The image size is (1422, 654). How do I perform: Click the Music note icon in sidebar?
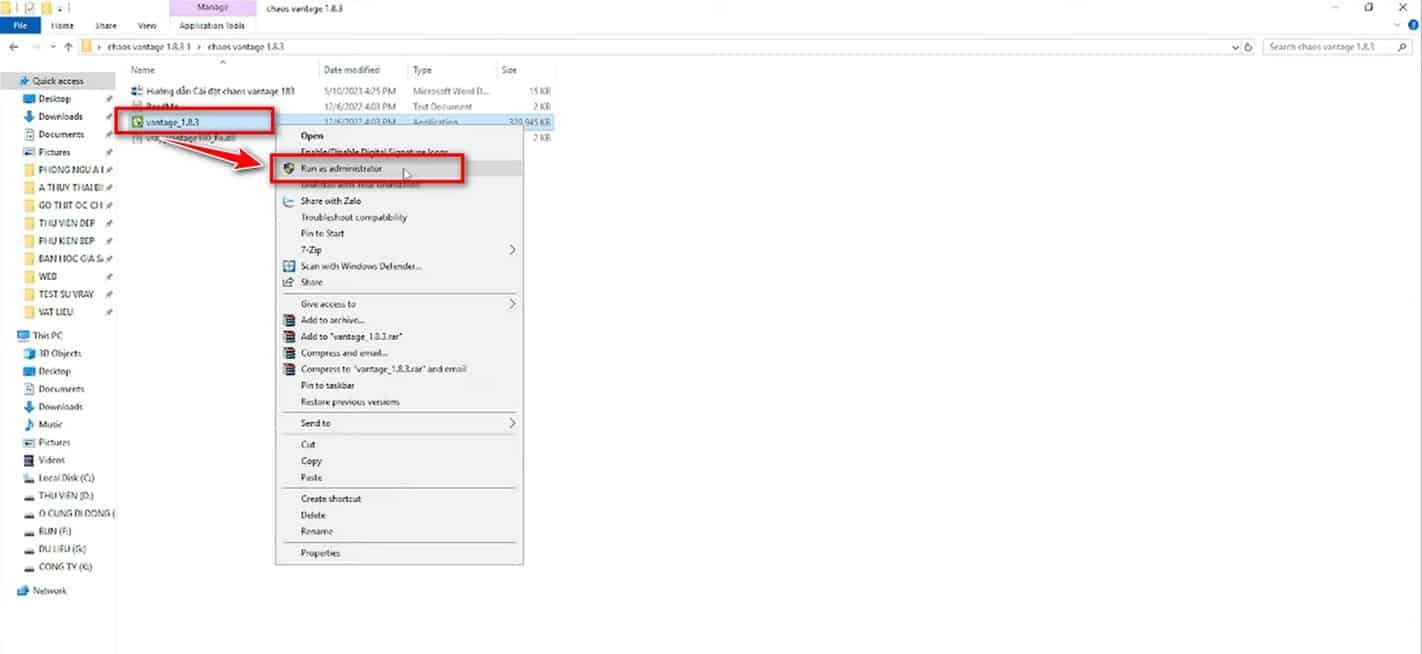pos(29,424)
